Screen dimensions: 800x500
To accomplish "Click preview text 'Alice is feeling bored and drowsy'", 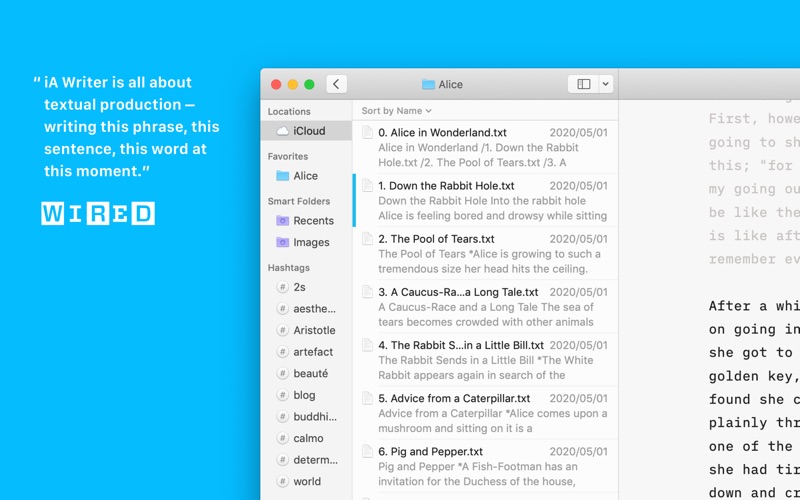I will [461, 216].
